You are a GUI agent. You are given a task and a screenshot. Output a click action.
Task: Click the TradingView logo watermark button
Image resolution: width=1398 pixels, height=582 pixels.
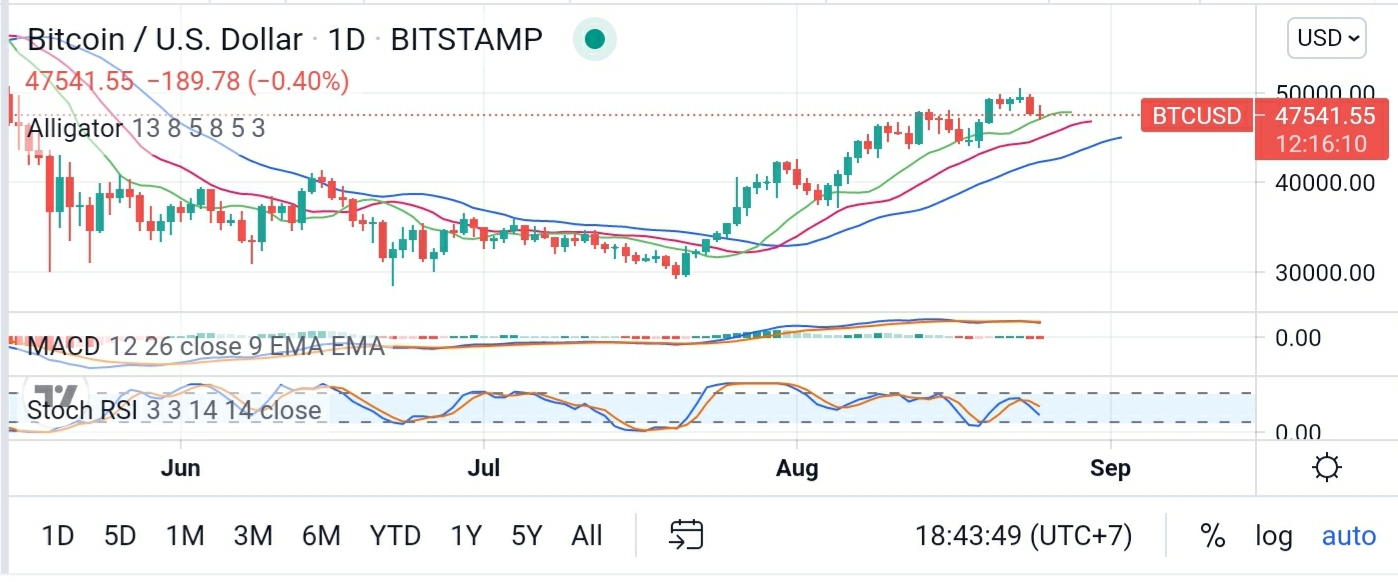coord(56,398)
